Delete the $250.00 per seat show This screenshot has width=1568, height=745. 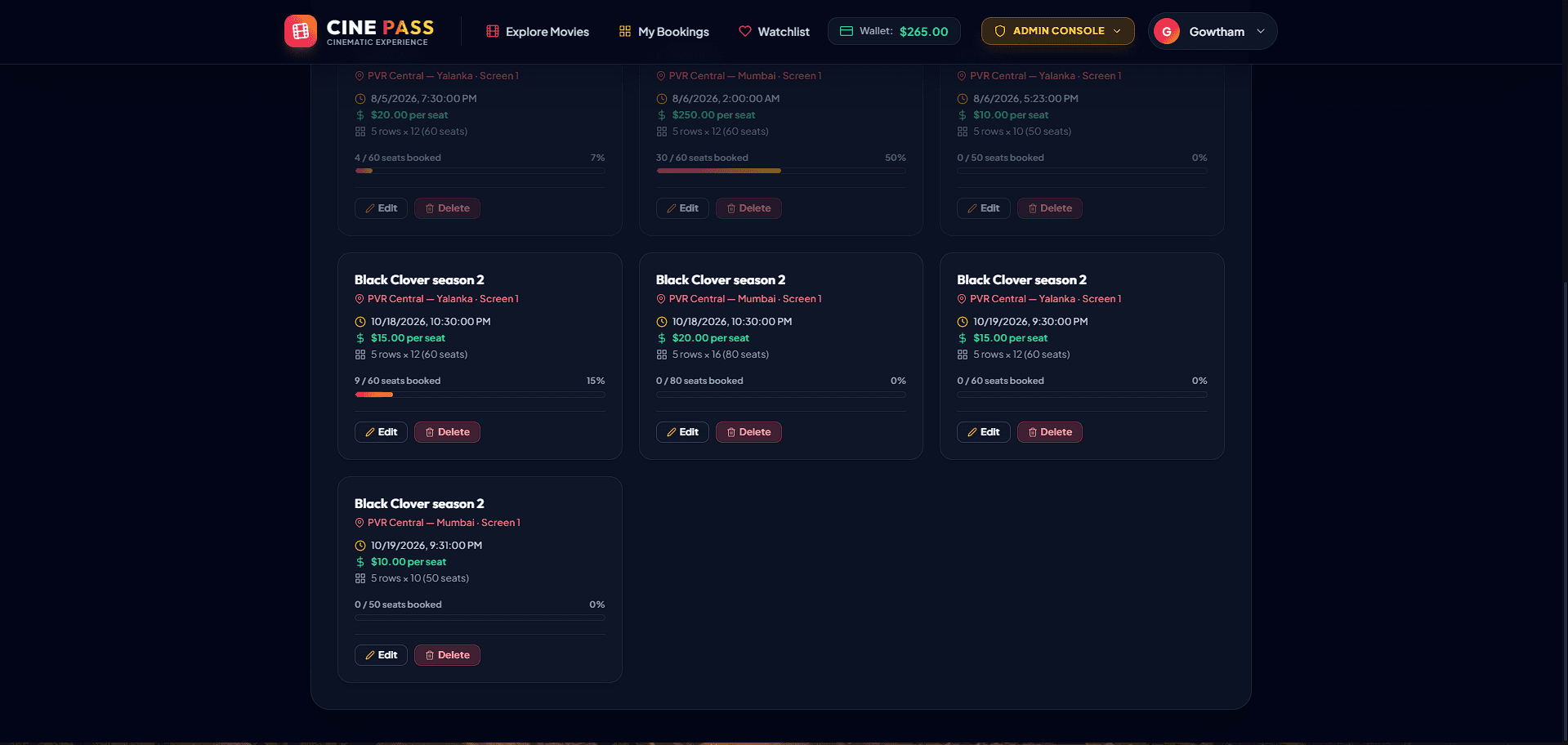(x=748, y=208)
